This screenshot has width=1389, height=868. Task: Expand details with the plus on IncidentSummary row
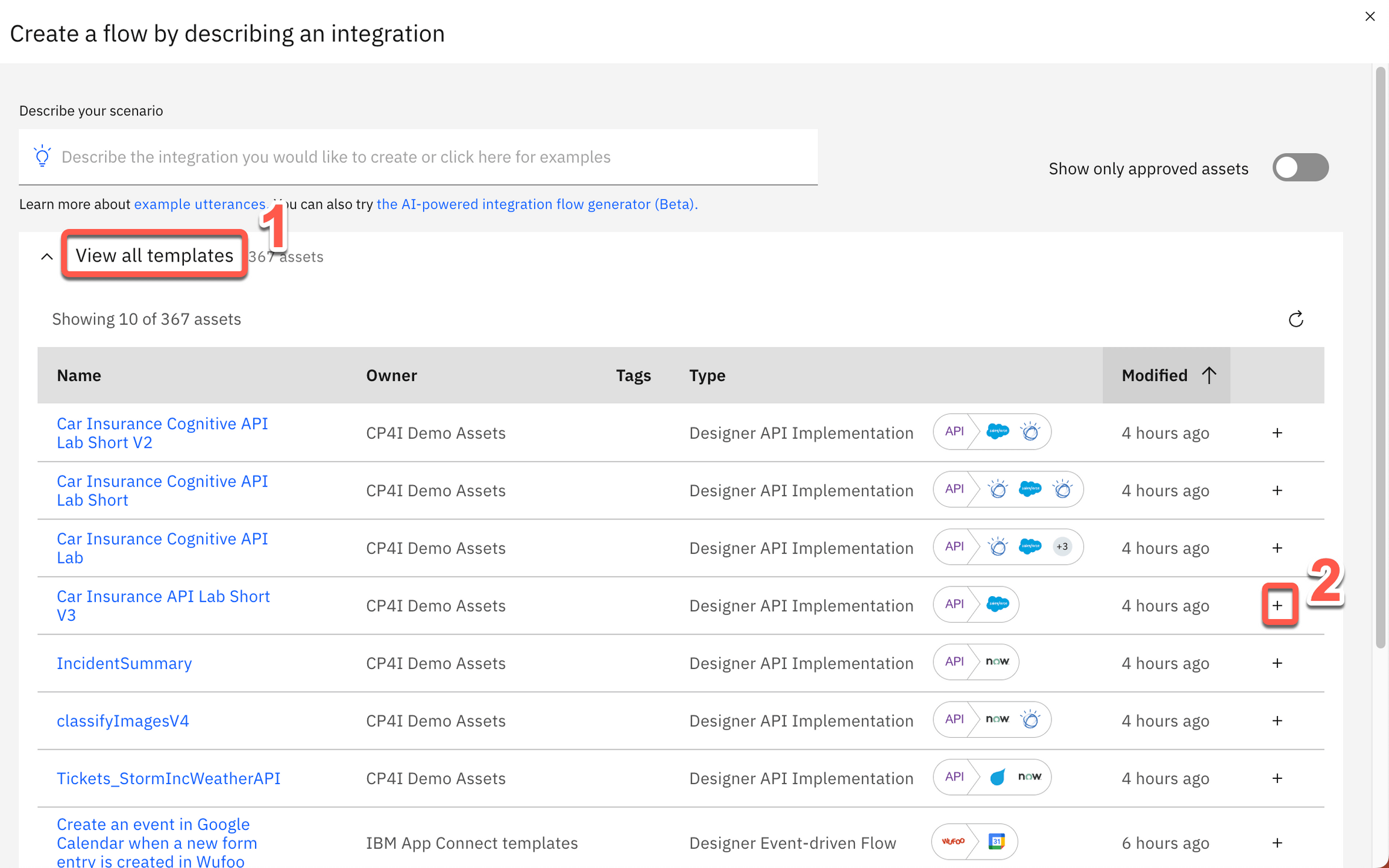click(1277, 662)
